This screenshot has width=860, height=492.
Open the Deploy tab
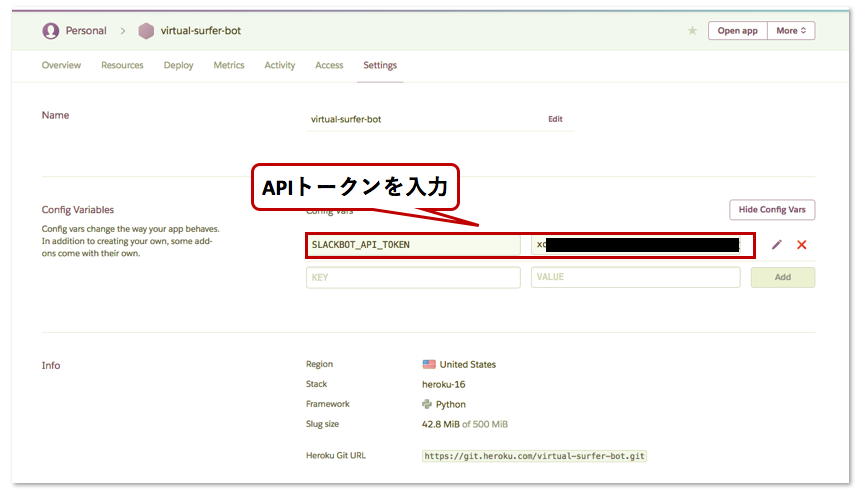coord(178,65)
